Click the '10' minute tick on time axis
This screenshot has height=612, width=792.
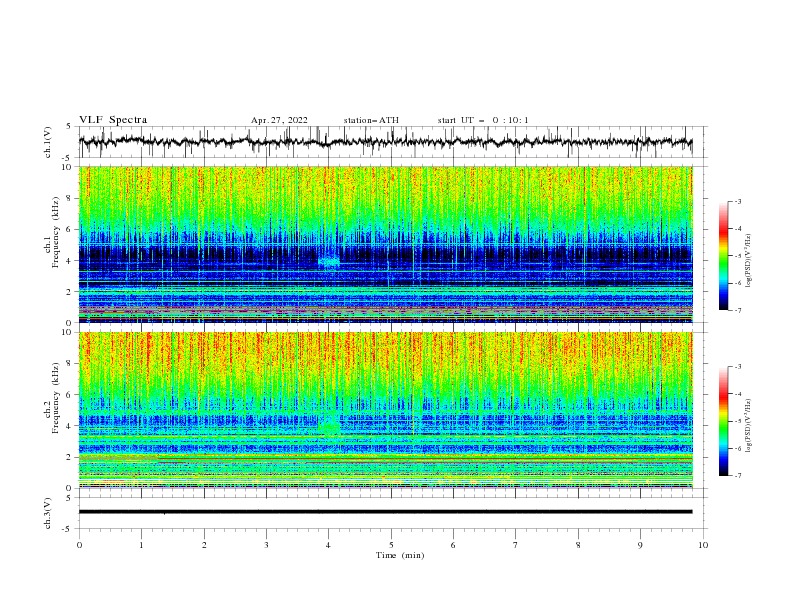[x=703, y=545]
